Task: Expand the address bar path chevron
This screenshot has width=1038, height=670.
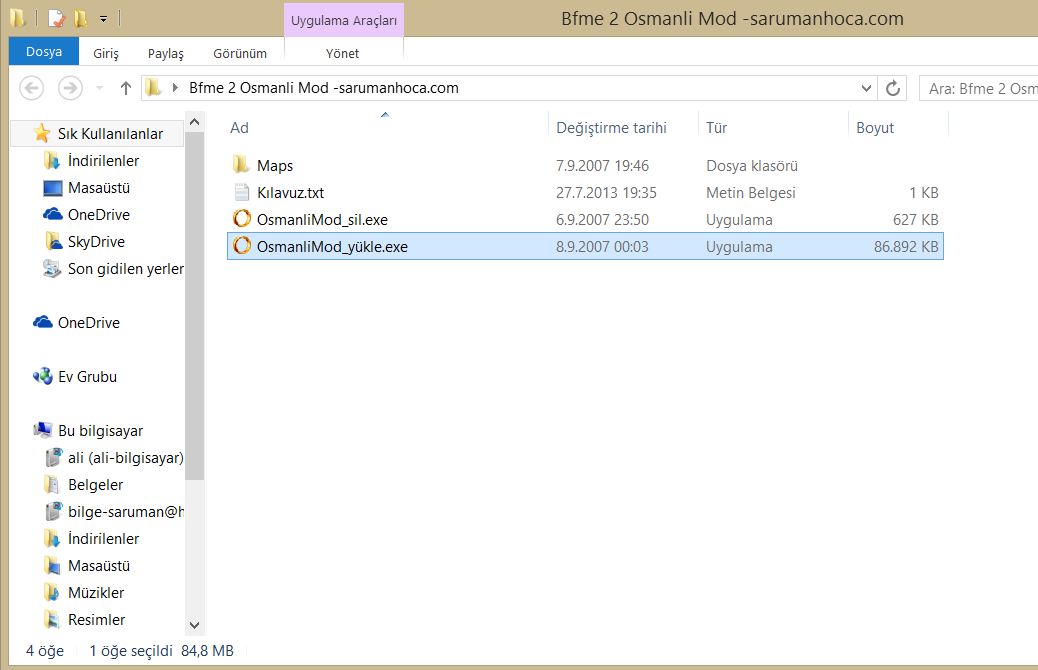Action: click(x=175, y=87)
